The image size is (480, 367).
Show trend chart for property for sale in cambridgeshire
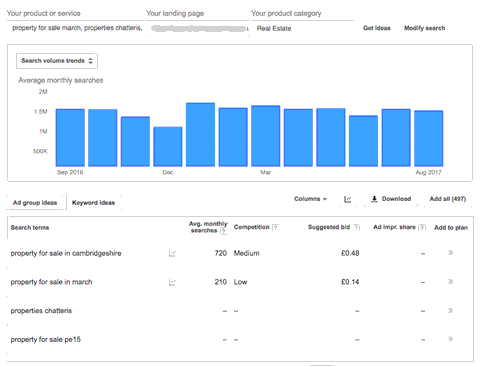[x=172, y=254]
